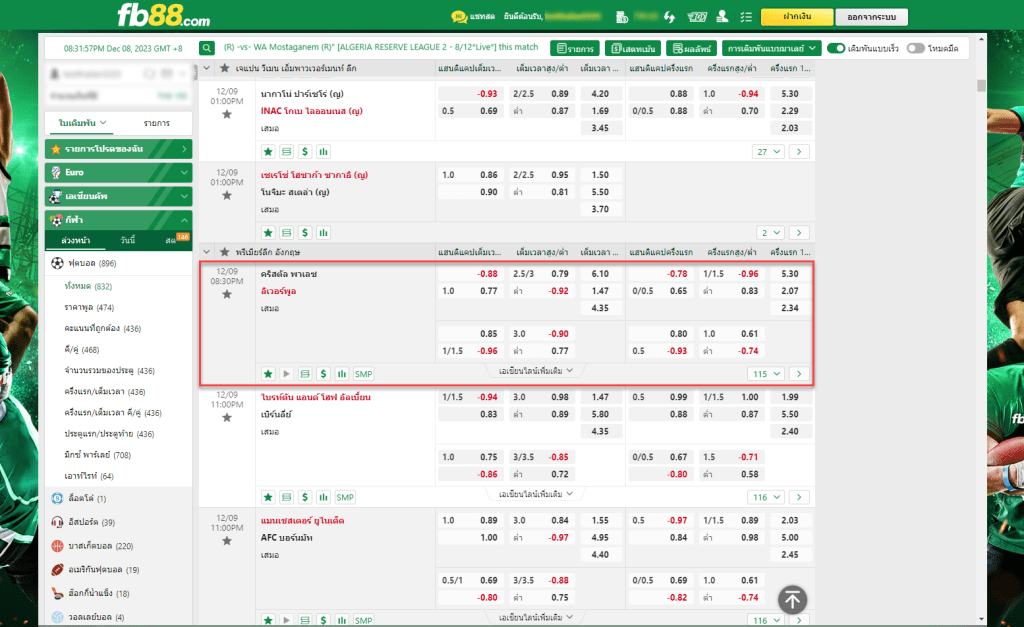Select คะแนนที่ถูกต้อง (436) in sidebar

click(x=103, y=329)
